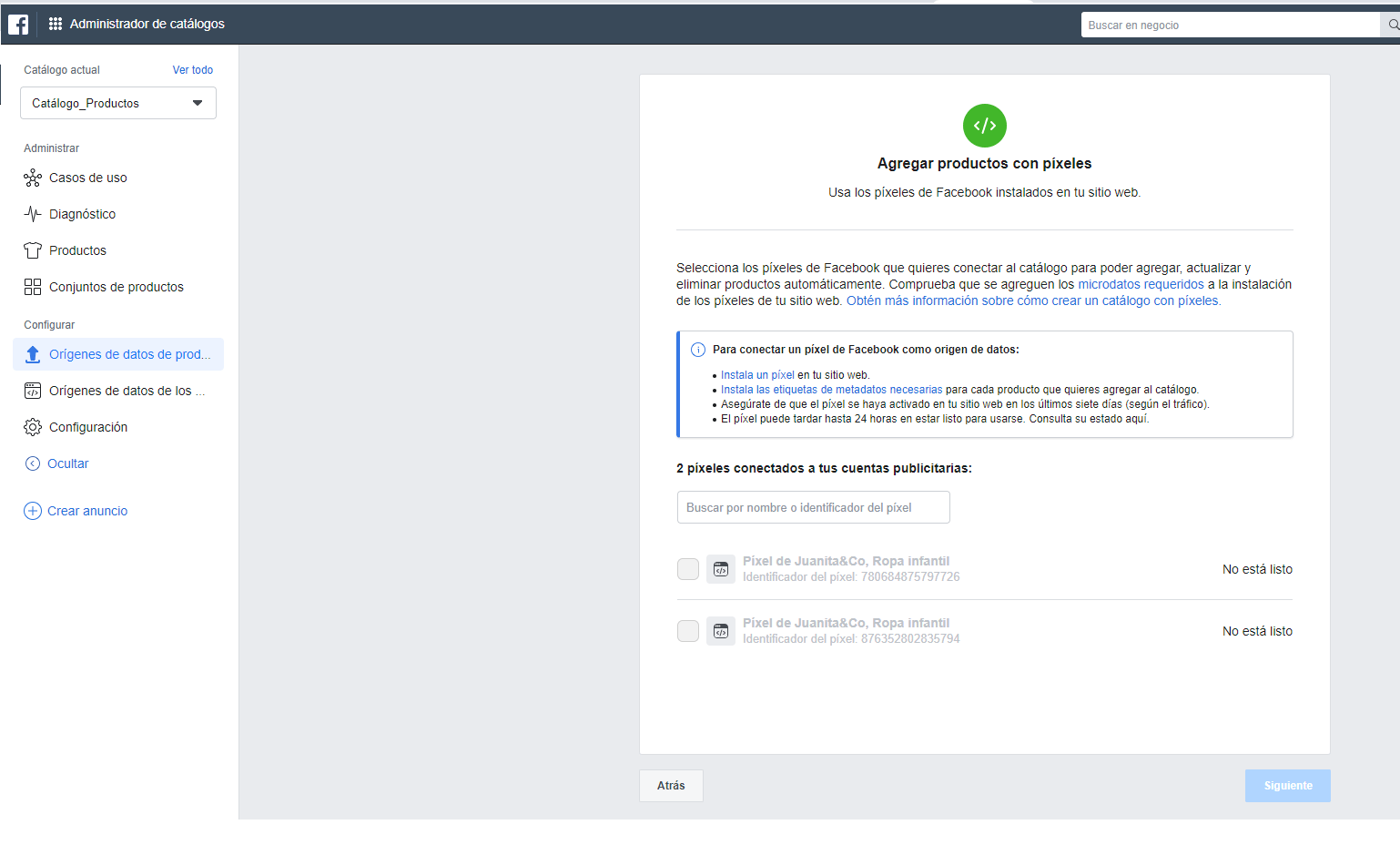
Task: Click the Ocultar collapse arrow icon
Action: 33,463
